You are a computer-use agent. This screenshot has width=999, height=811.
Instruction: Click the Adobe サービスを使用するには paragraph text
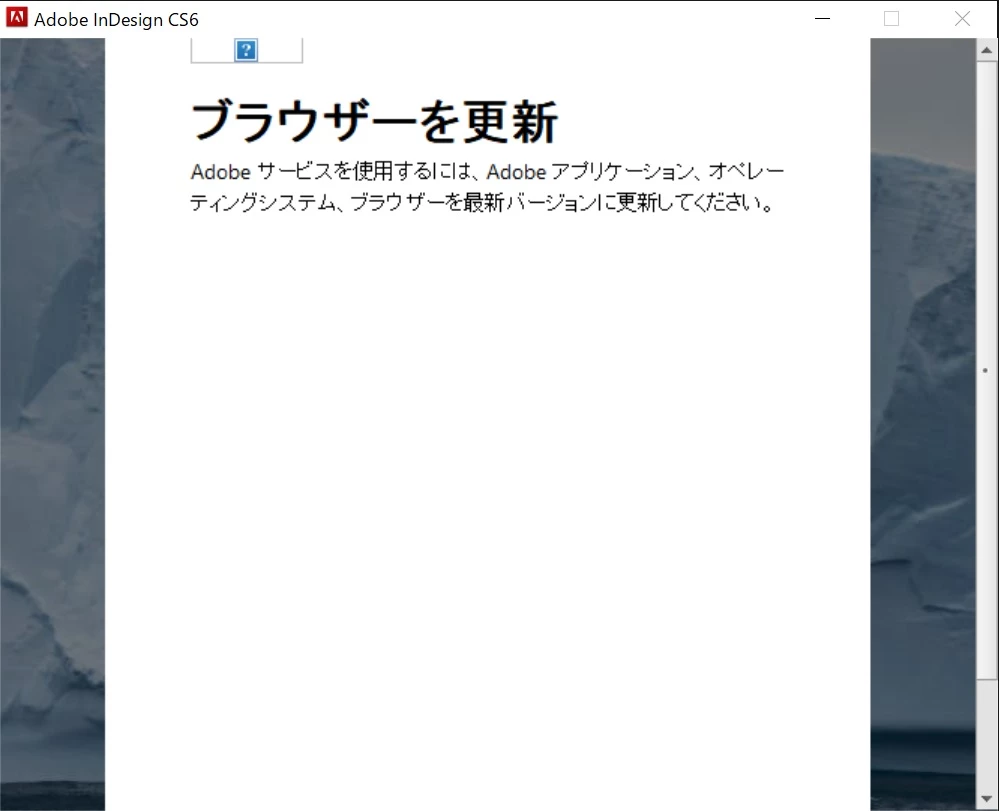click(487, 187)
